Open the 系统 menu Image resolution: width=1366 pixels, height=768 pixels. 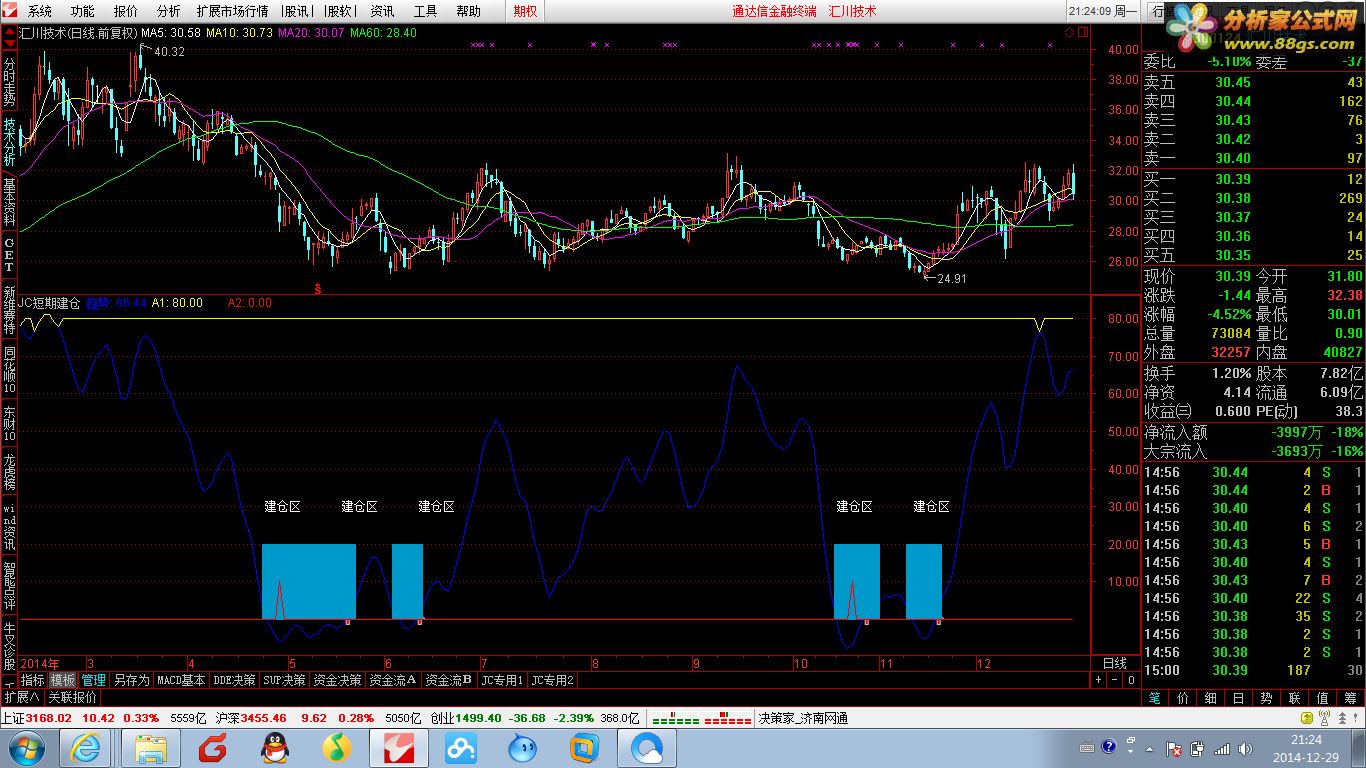pyautogui.click(x=40, y=11)
